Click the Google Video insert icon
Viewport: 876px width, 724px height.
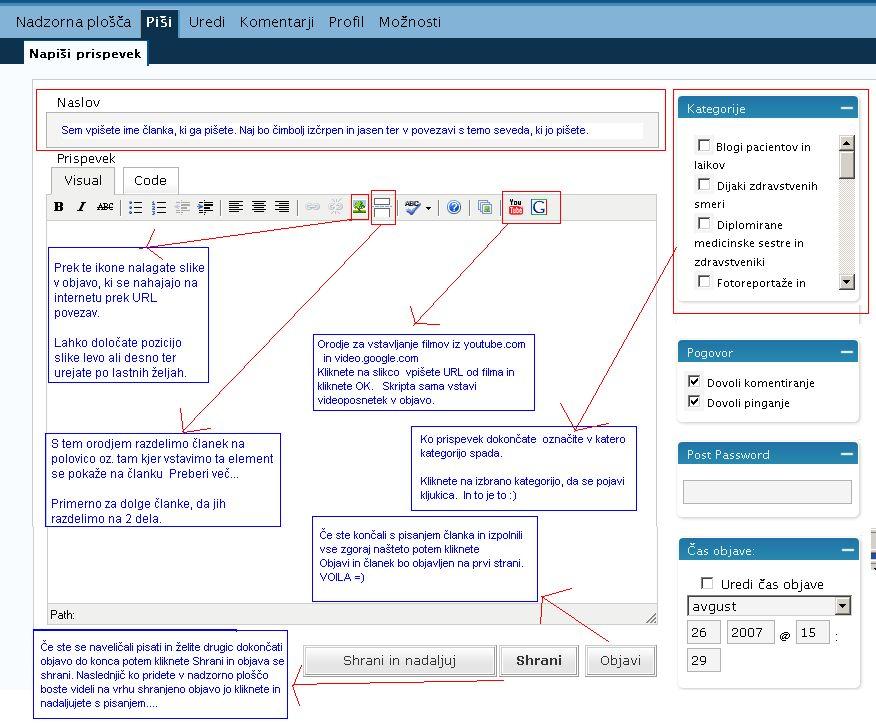click(539, 207)
